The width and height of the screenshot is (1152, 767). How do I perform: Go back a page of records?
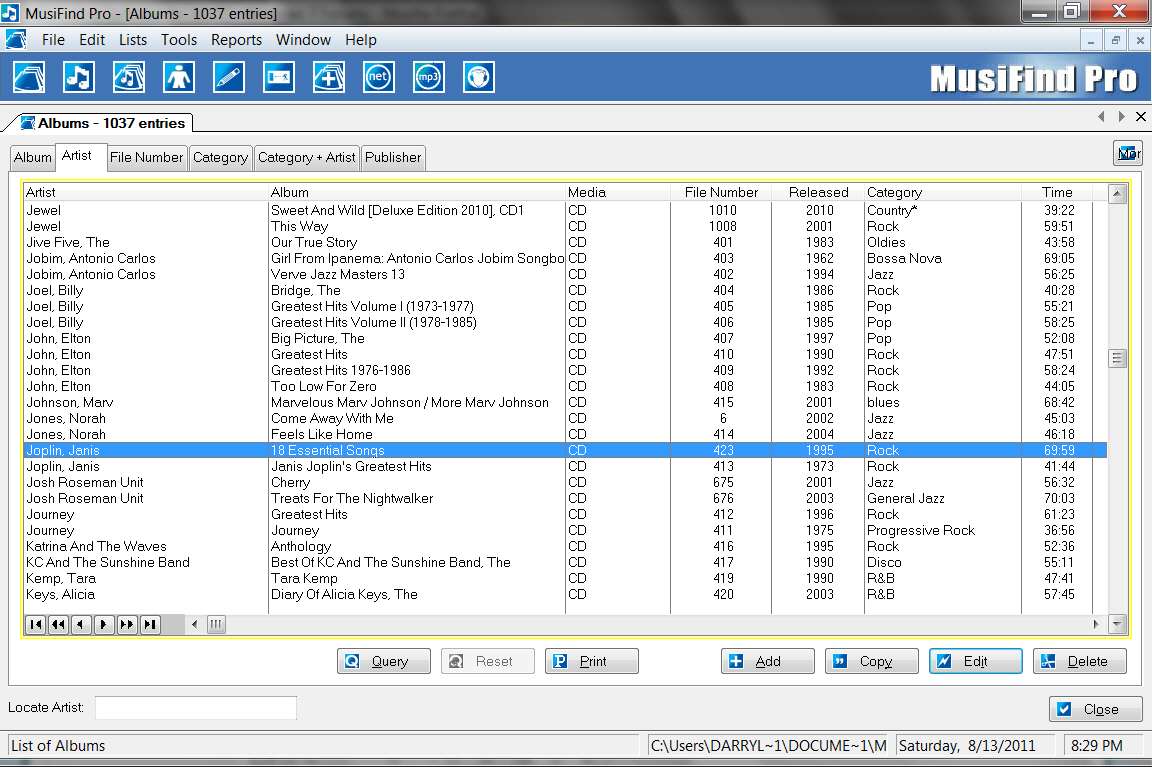tap(58, 624)
